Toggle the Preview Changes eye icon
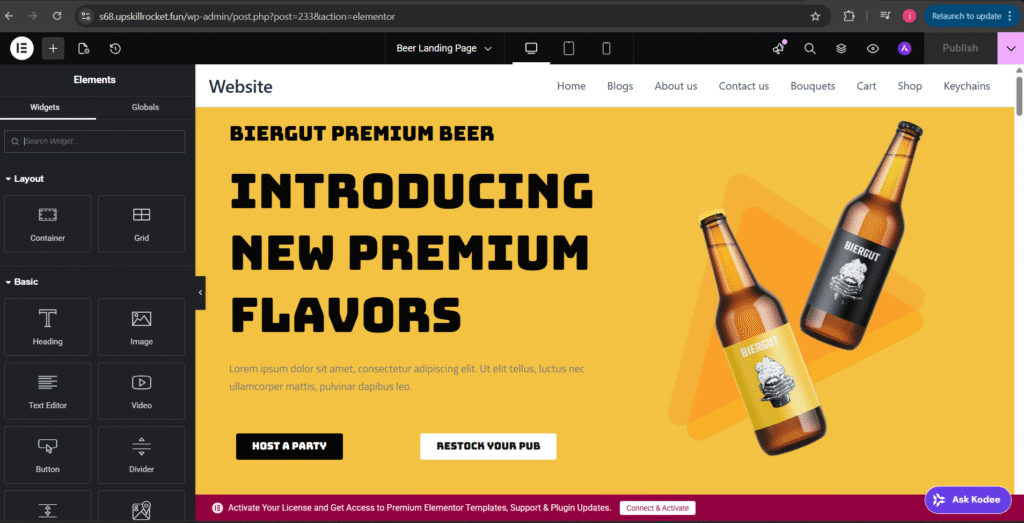The width and height of the screenshot is (1024, 523). coord(872,48)
